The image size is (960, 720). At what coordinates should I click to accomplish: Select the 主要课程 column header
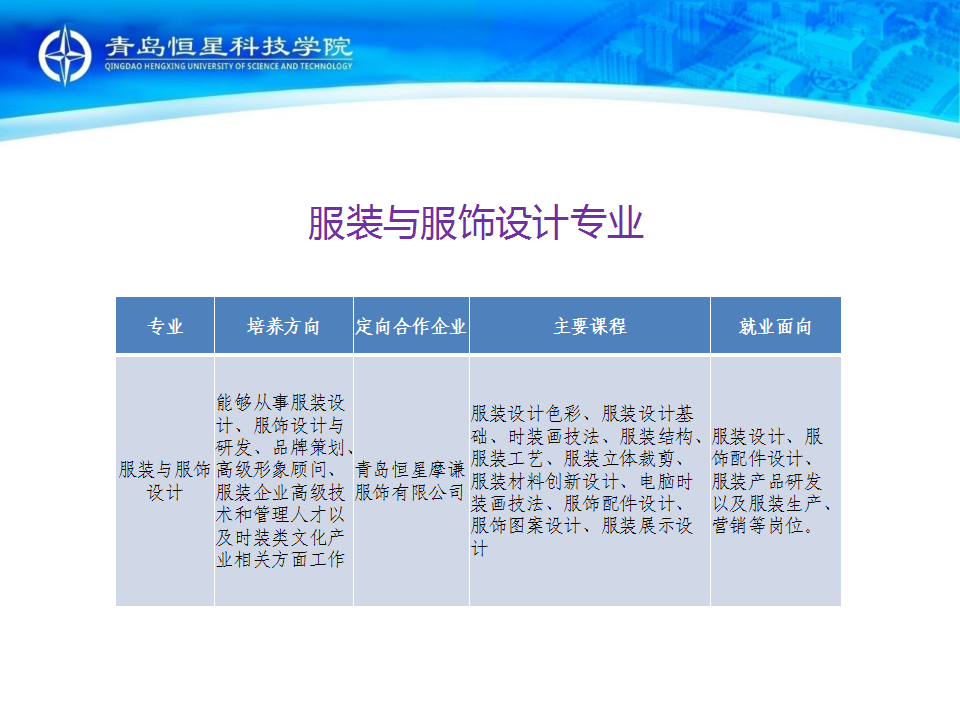point(589,326)
